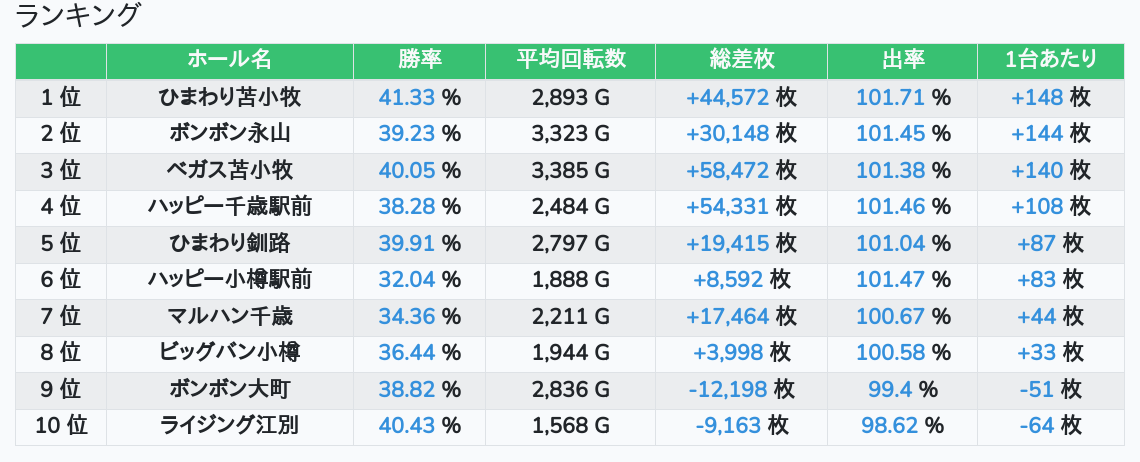Screen dimensions: 1140x462
Task: Sort by the 平均回転数 column header
Action: coord(571,60)
